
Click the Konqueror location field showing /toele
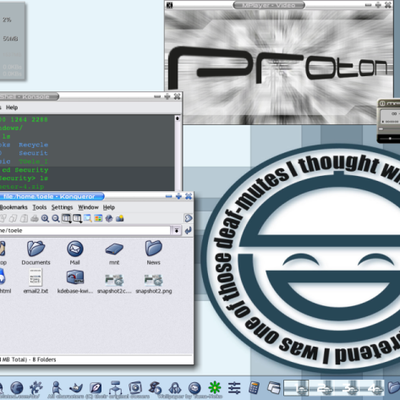[85, 230]
